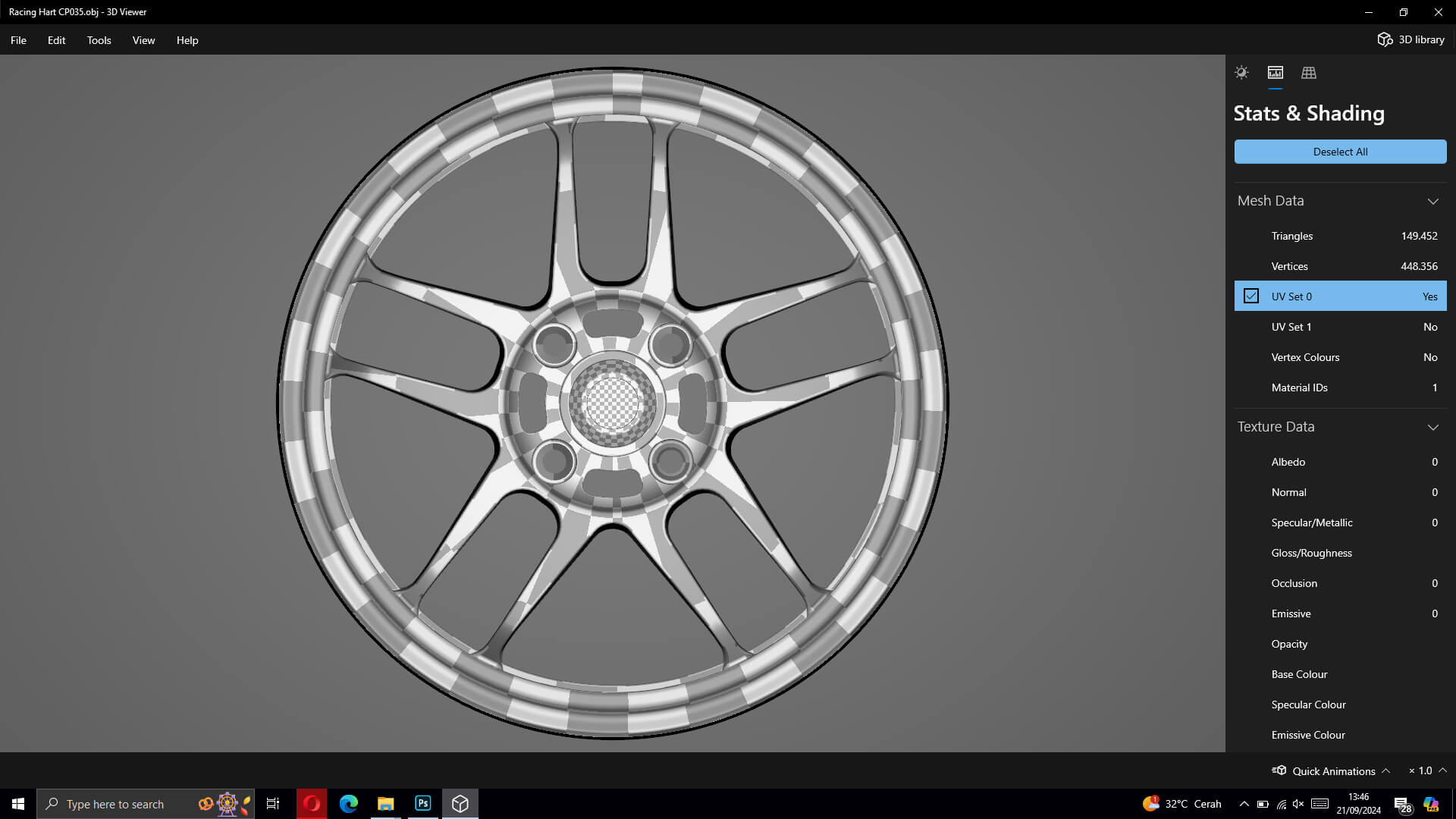The width and height of the screenshot is (1456, 819).
Task: Click the Quick Animations icon
Action: pos(1279,770)
